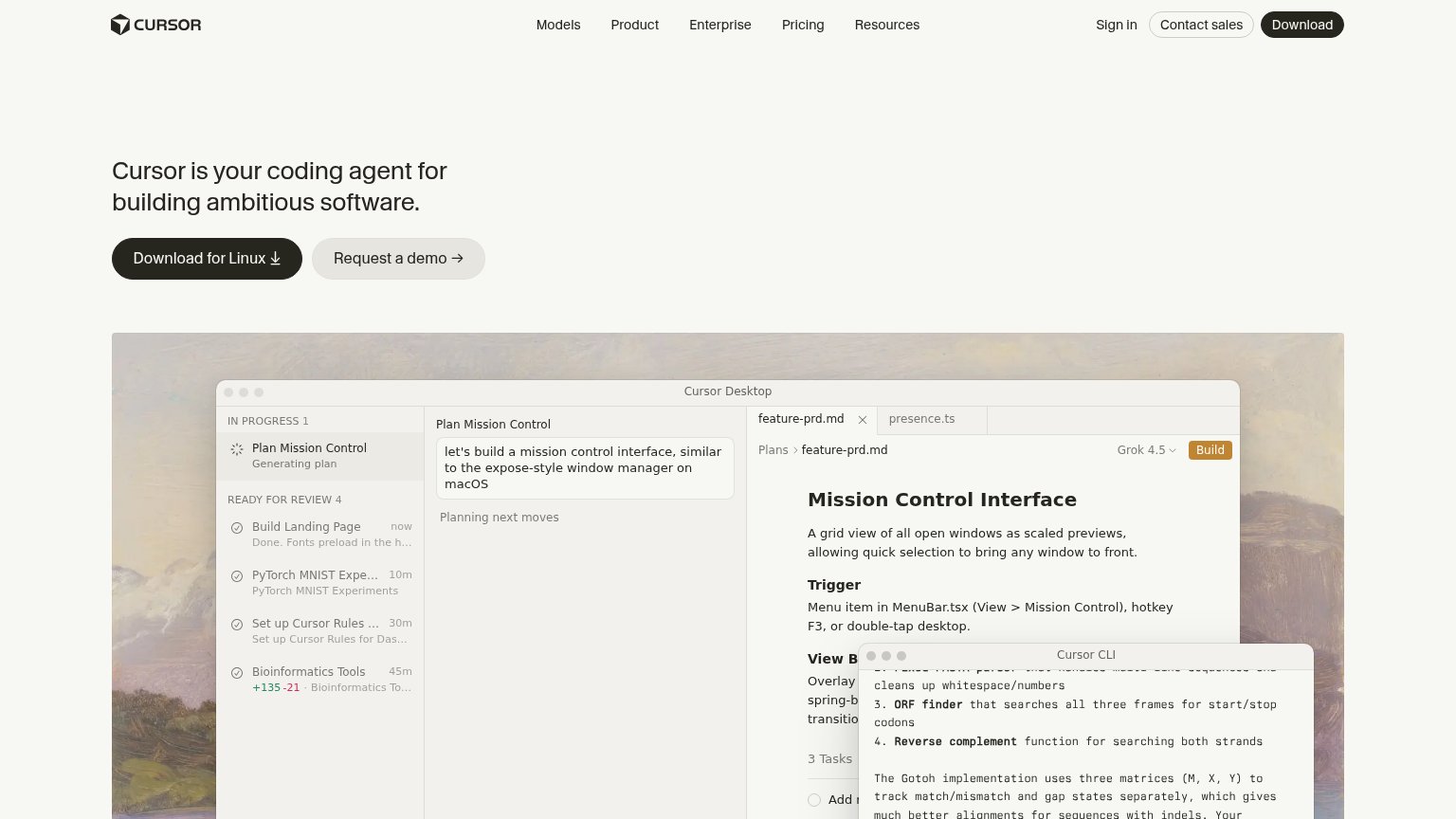Open the Enterprise menu item
1456x819 pixels.
click(720, 25)
